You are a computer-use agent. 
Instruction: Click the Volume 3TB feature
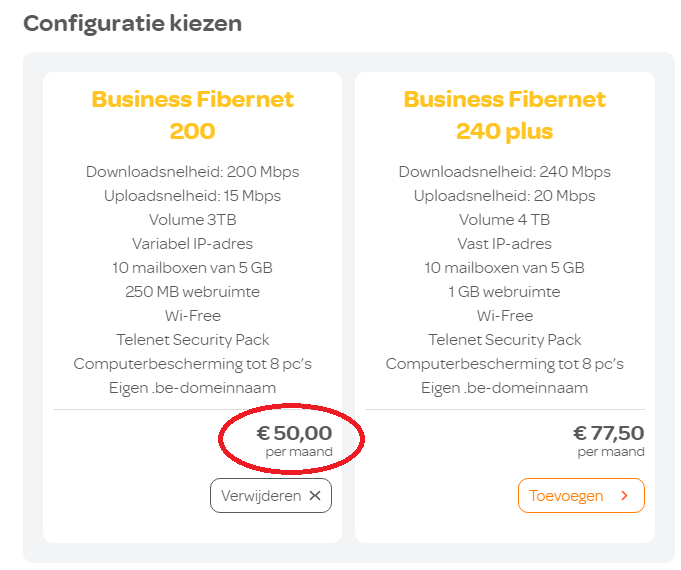pos(193,220)
